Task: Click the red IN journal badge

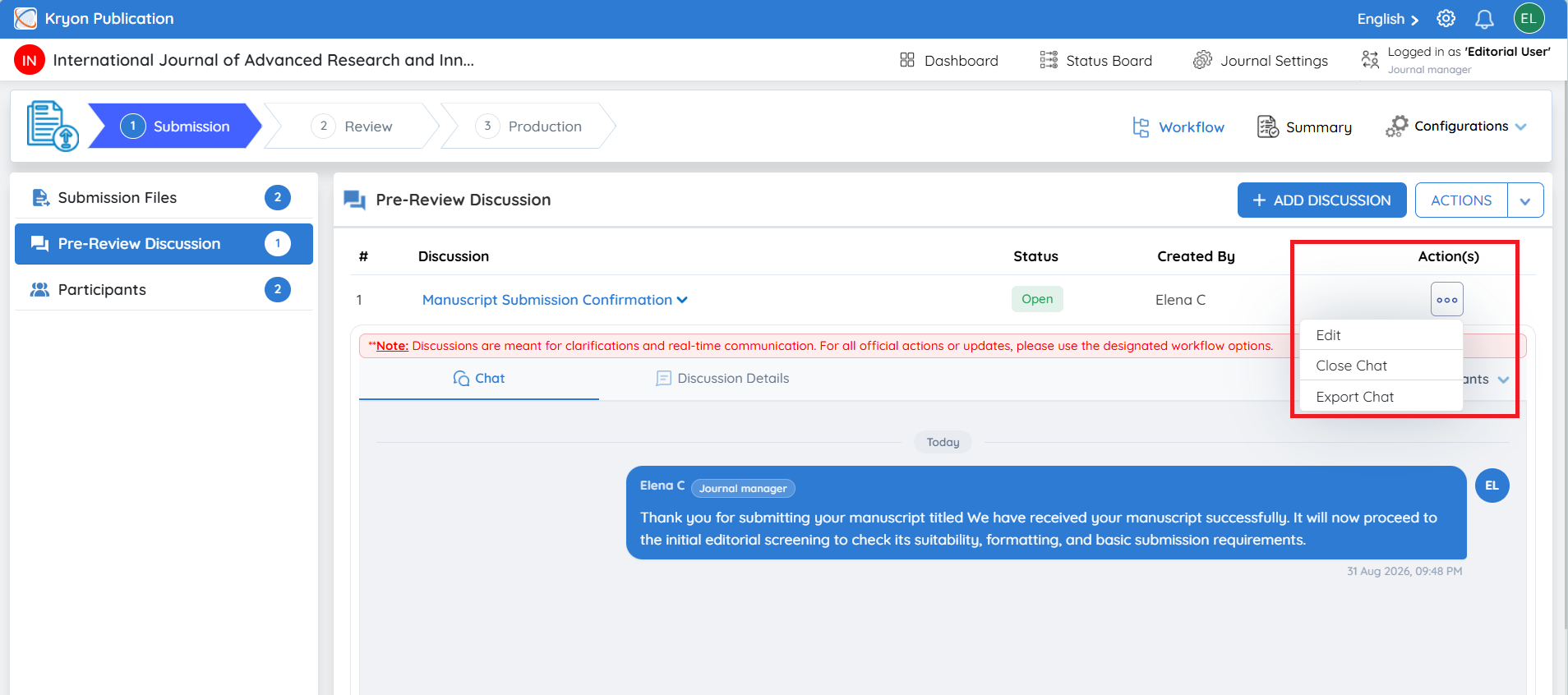Action: point(30,60)
